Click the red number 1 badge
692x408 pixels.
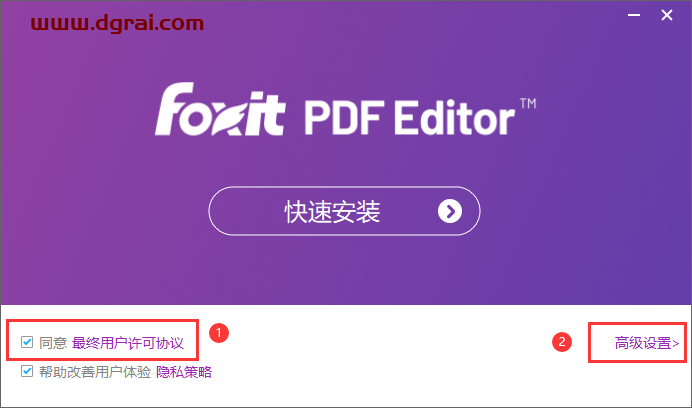click(218, 332)
